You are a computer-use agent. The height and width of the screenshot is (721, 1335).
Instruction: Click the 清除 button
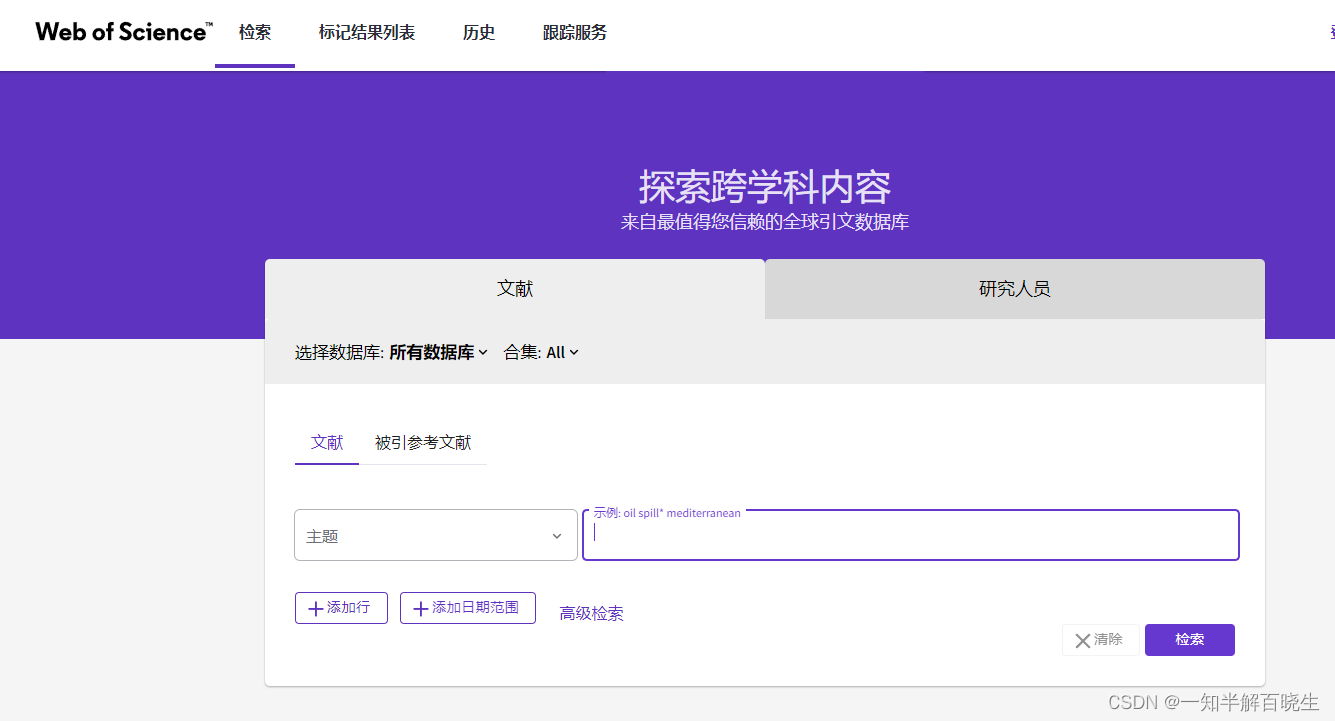pos(1100,640)
